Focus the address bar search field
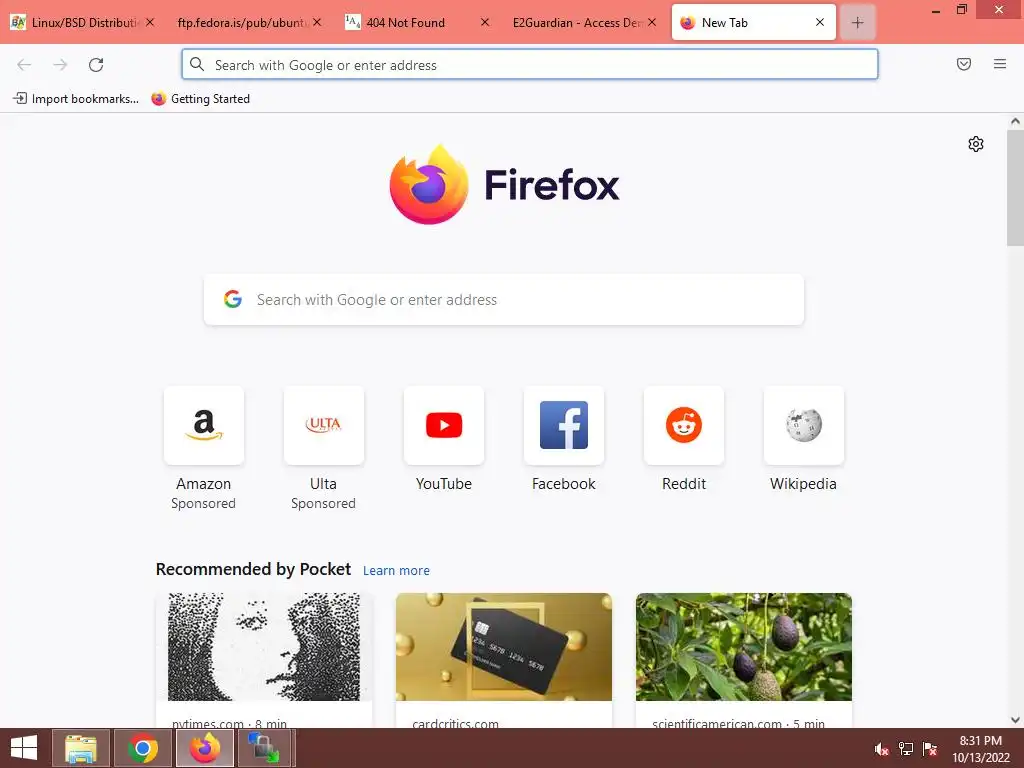The image size is (1024, 768). [530, 64]
